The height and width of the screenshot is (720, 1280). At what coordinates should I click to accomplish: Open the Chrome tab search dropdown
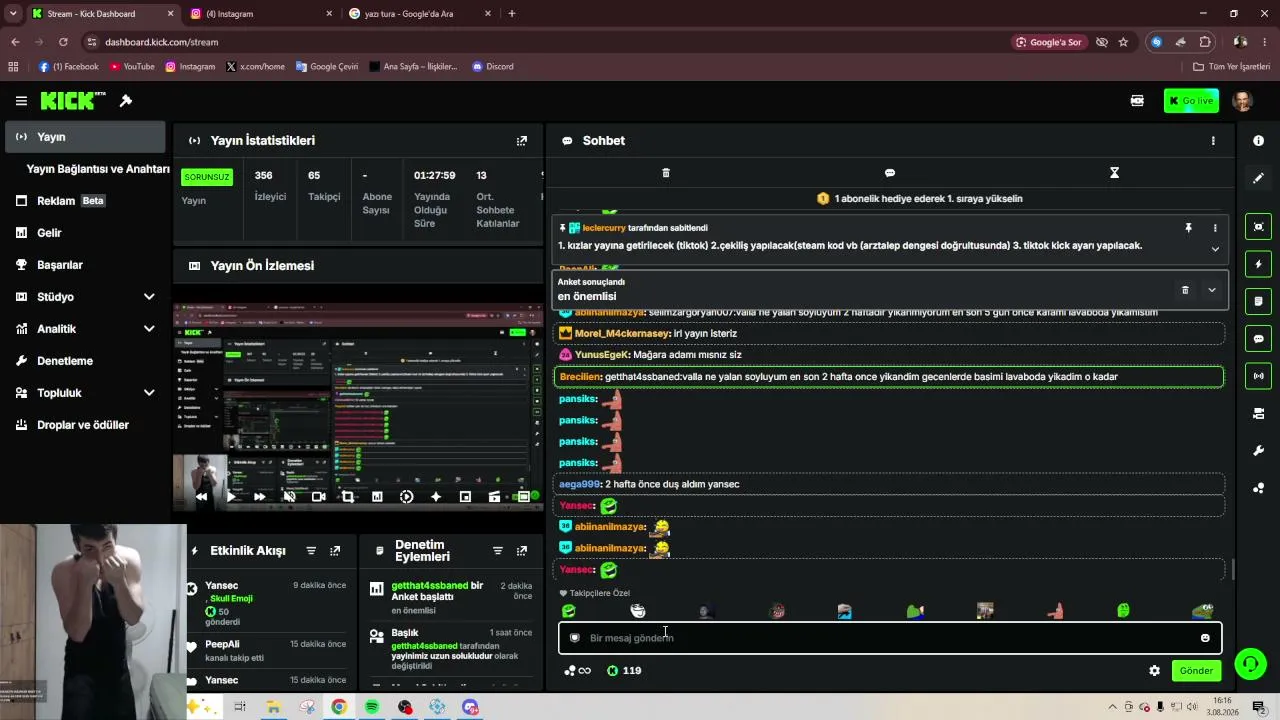(13, 14)
